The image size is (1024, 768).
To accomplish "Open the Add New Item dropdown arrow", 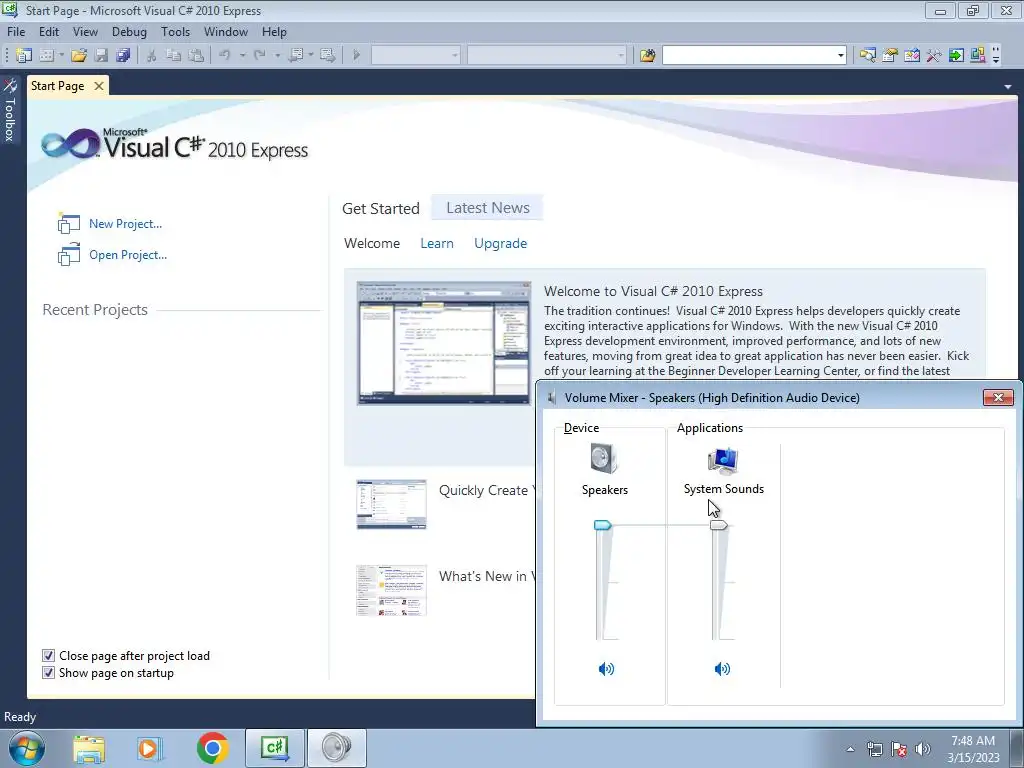I will point(61,56).
